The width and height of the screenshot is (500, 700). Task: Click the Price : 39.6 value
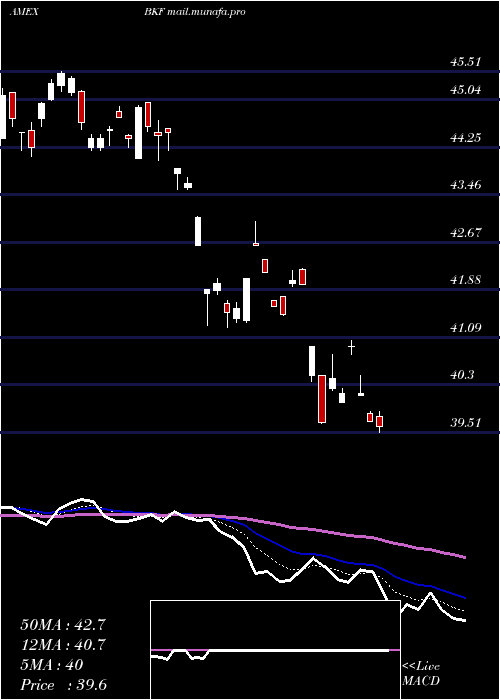[x=63, y=685]
